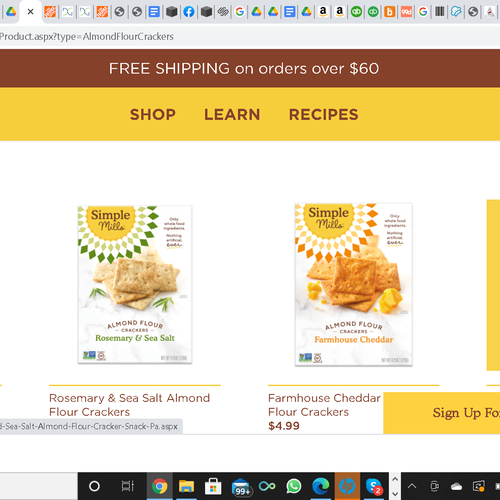Open Rosemary & Sea Salt Almond Flour Crackers link

[x=129, y=405]
